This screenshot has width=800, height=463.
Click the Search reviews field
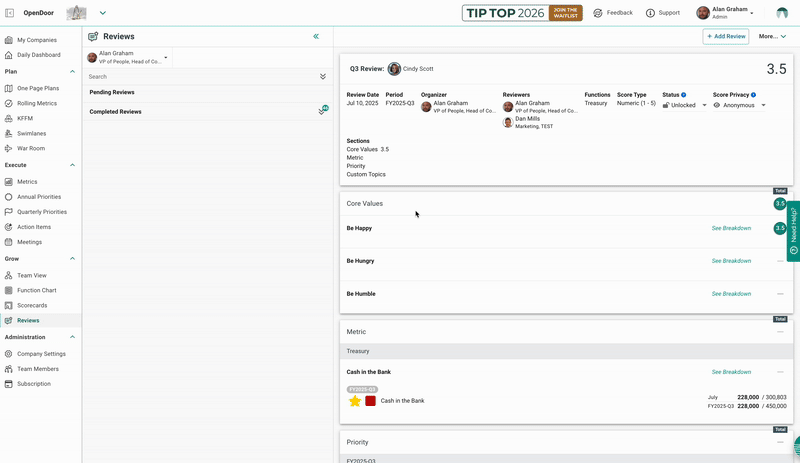pos(200,76)
